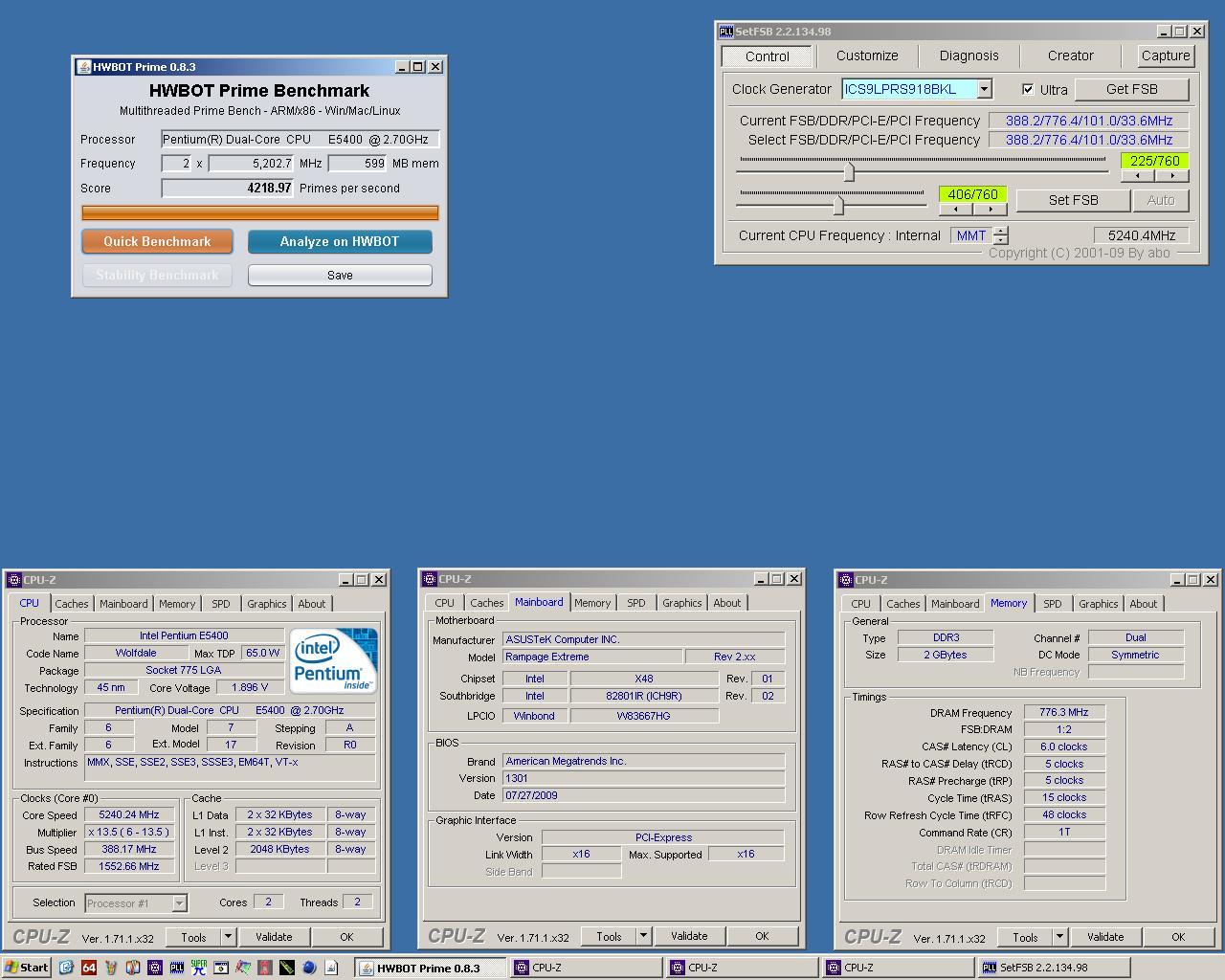Increase the MMT spinner value
The width and height of the screenshot is (1225, 980).
1001,231
